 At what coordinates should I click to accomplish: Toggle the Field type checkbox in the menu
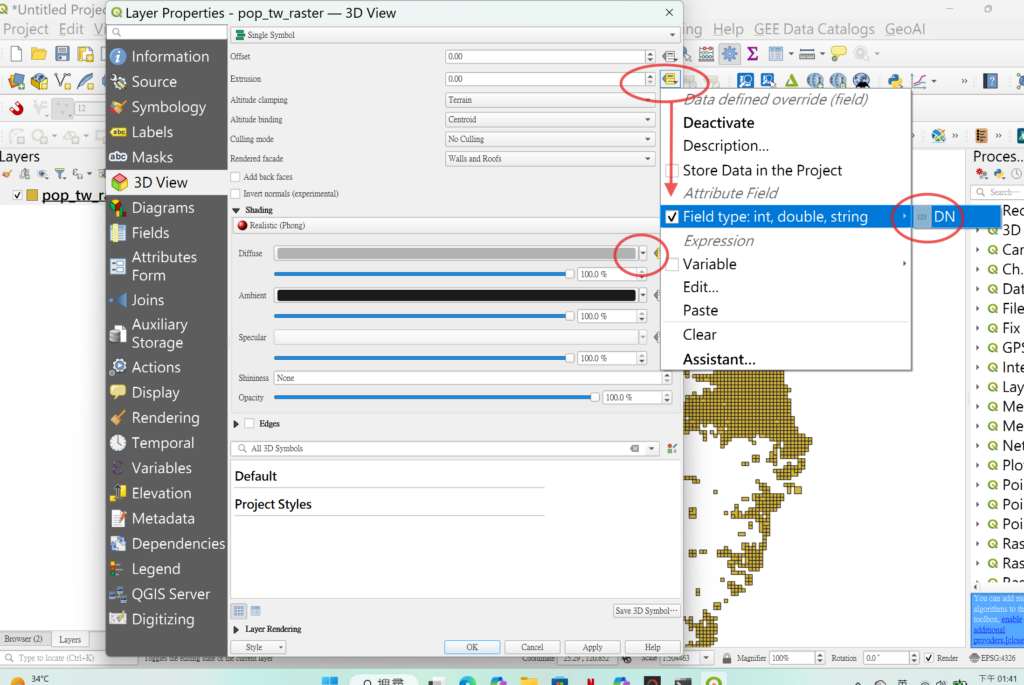pyautogui.click(x=672, y=217)
